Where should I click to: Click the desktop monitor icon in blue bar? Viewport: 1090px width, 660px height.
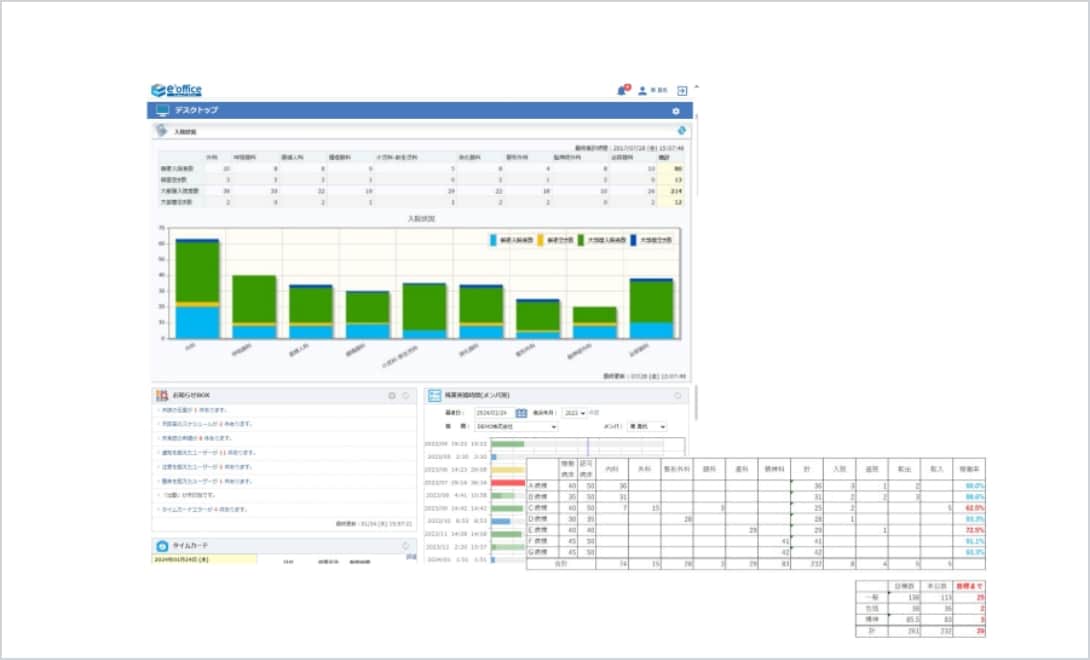point(163,111)
